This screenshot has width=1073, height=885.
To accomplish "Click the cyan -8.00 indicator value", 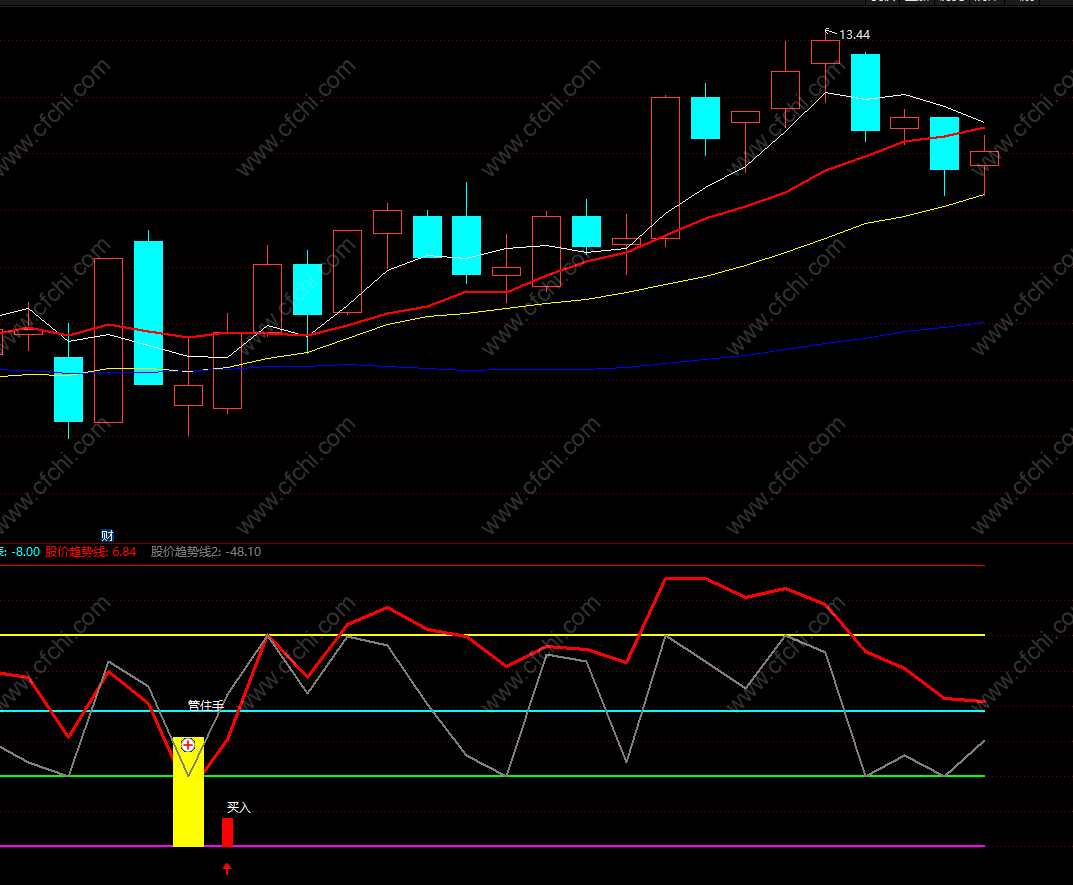I will (x=26, y=552).
